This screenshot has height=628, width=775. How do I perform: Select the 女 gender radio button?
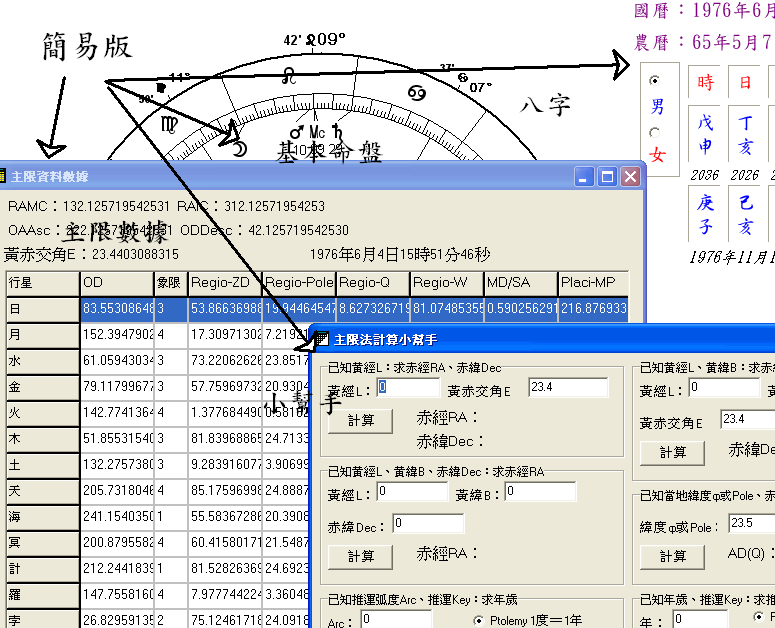pyautogui.click(x=655, y=132)
